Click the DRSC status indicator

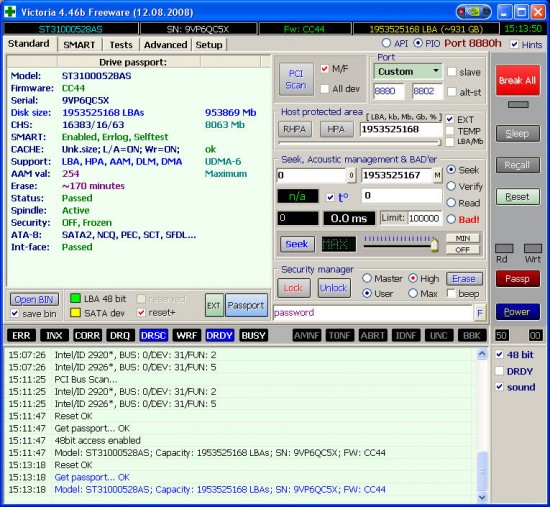(153, 335)
